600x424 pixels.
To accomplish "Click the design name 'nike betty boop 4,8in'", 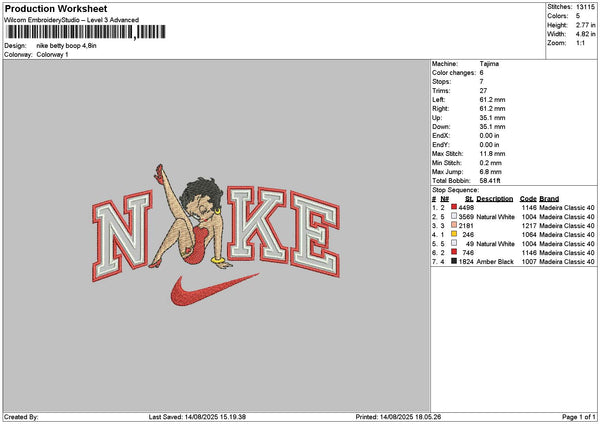I will click(67, 46).
